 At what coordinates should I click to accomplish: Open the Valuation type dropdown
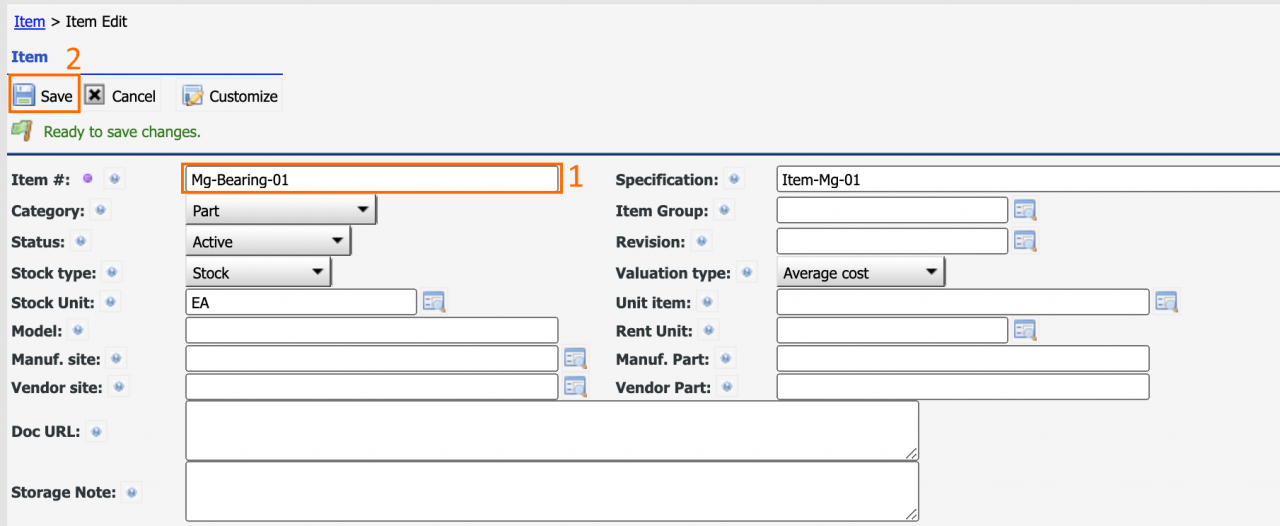(860, 273)
